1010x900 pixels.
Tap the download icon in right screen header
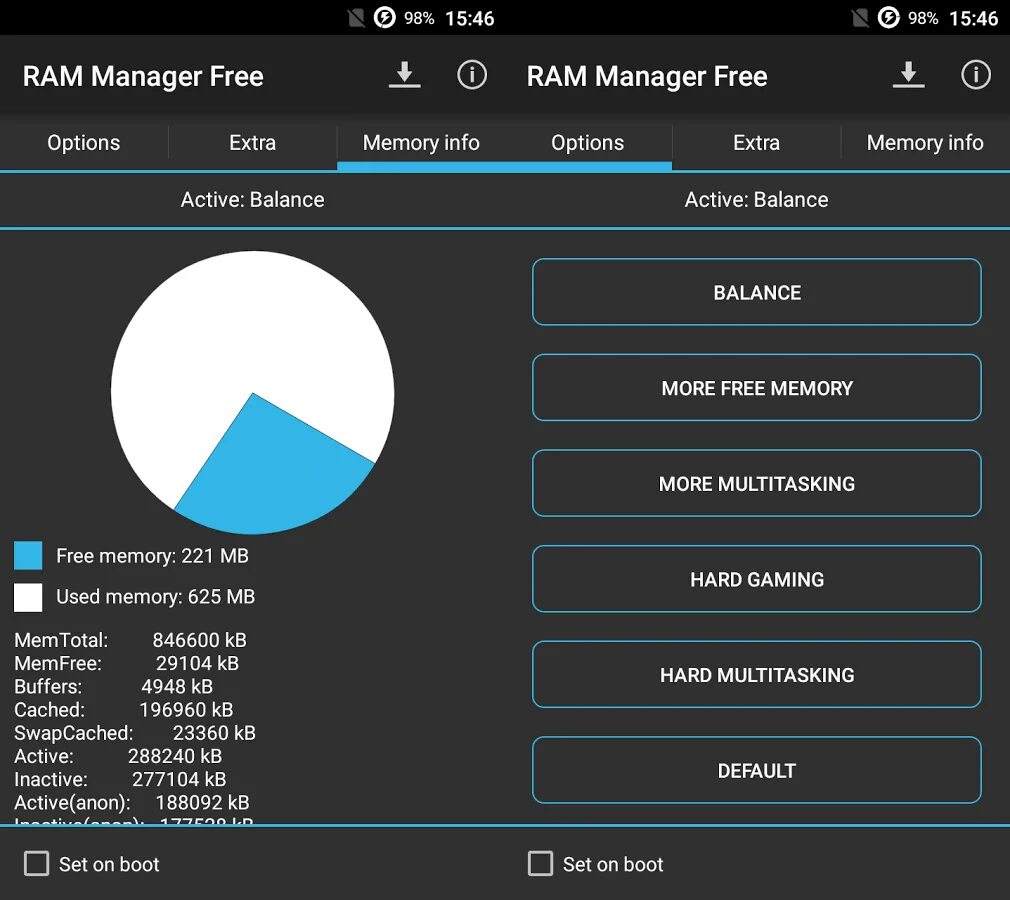pos(909,75)
